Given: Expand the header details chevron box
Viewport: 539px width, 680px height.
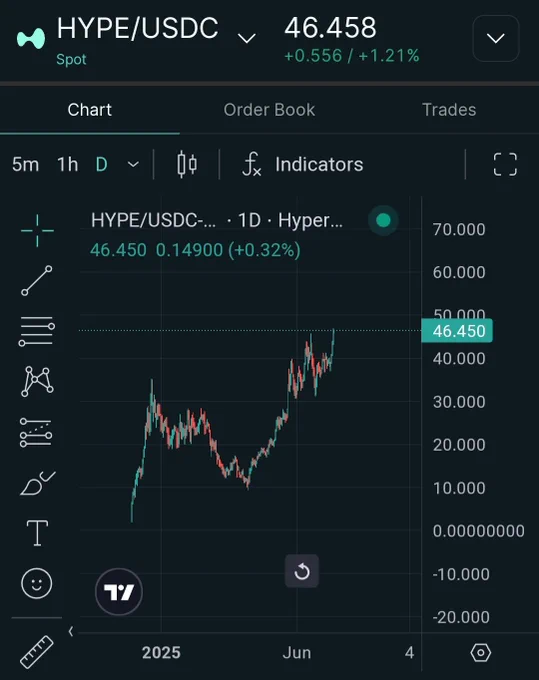Looking at the screenshot, I should click(x=496, y=38).
